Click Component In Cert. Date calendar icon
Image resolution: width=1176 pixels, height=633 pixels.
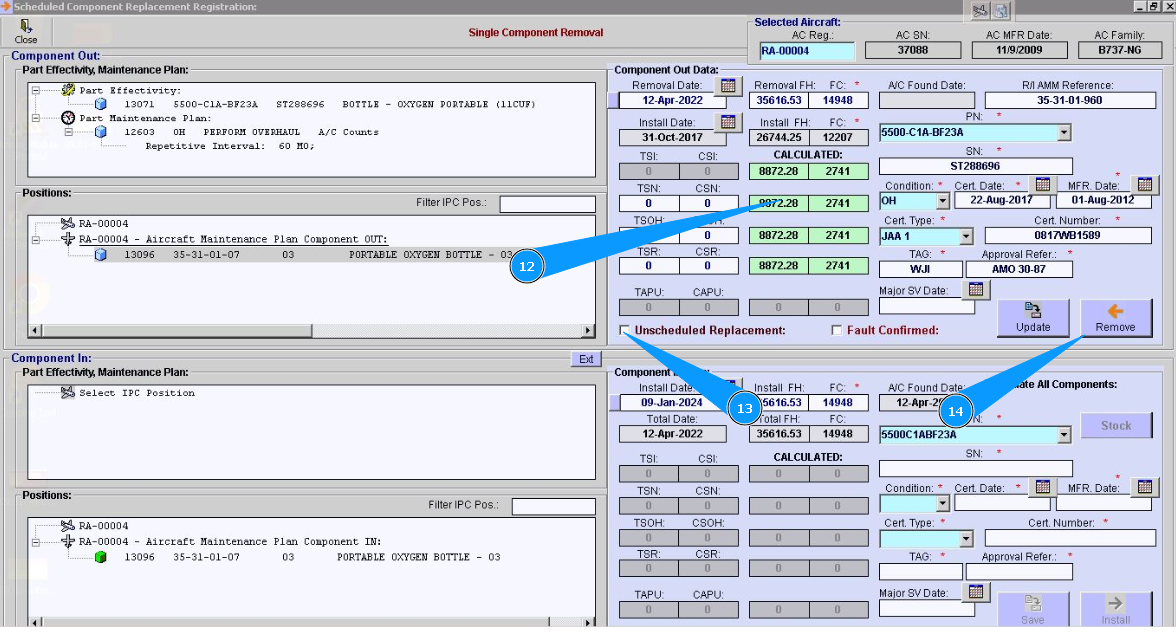point(1042,487)
